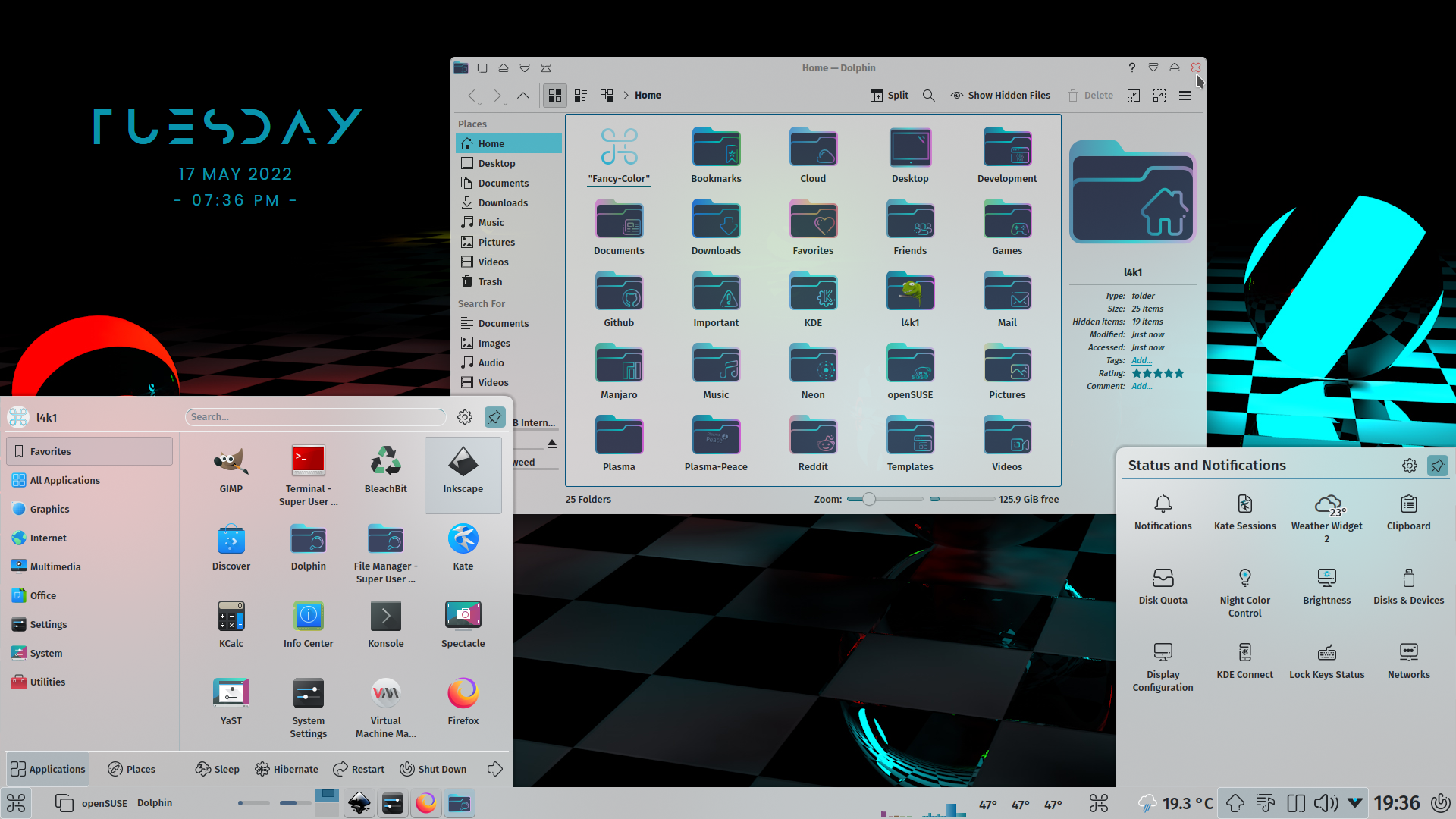
Task: Switch Dolphin to Icons view mode
Action: click(555, 96)
